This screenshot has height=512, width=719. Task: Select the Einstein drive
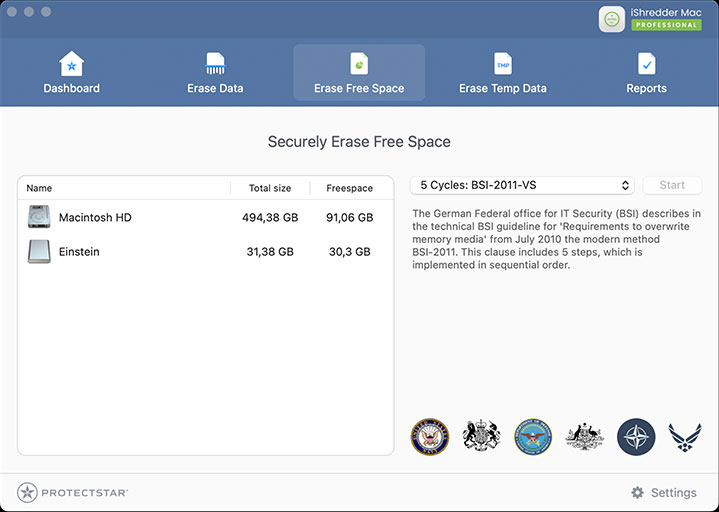point(79,252)
